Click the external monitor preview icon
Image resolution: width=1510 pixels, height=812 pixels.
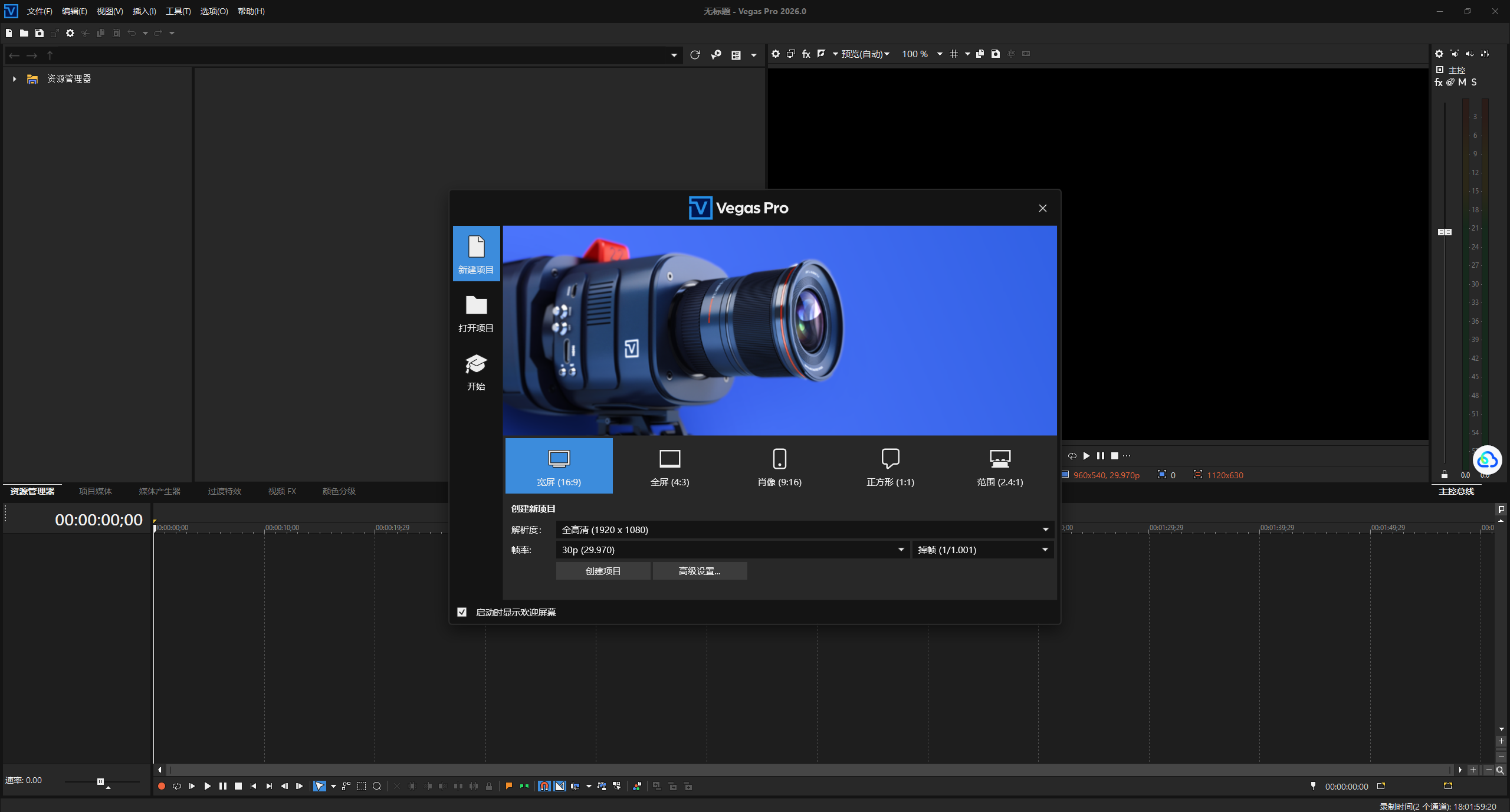[791, 54]
